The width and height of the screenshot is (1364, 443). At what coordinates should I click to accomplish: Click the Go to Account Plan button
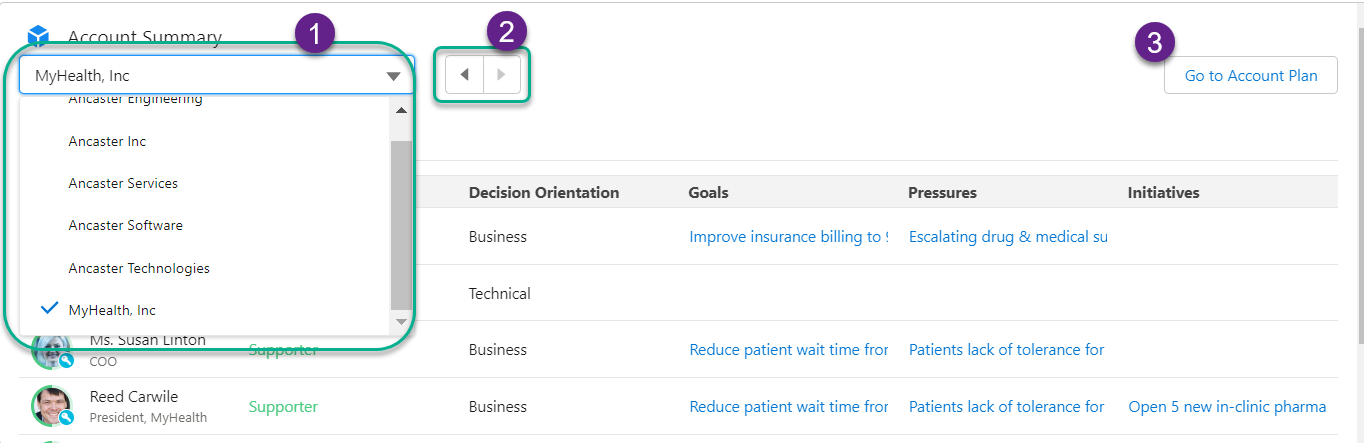1250,75
